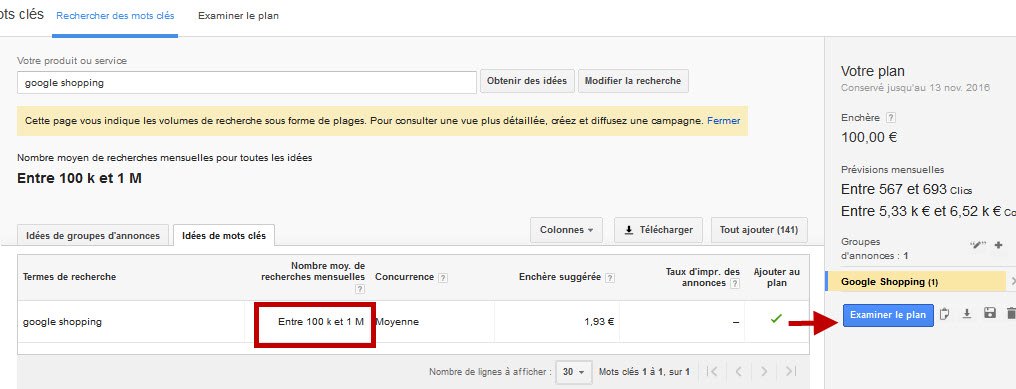Image resolution: width=1016 pixels, height=389 pixels.
Task: Click the trash icon to delete plan
Action: tap(1011, 314)
